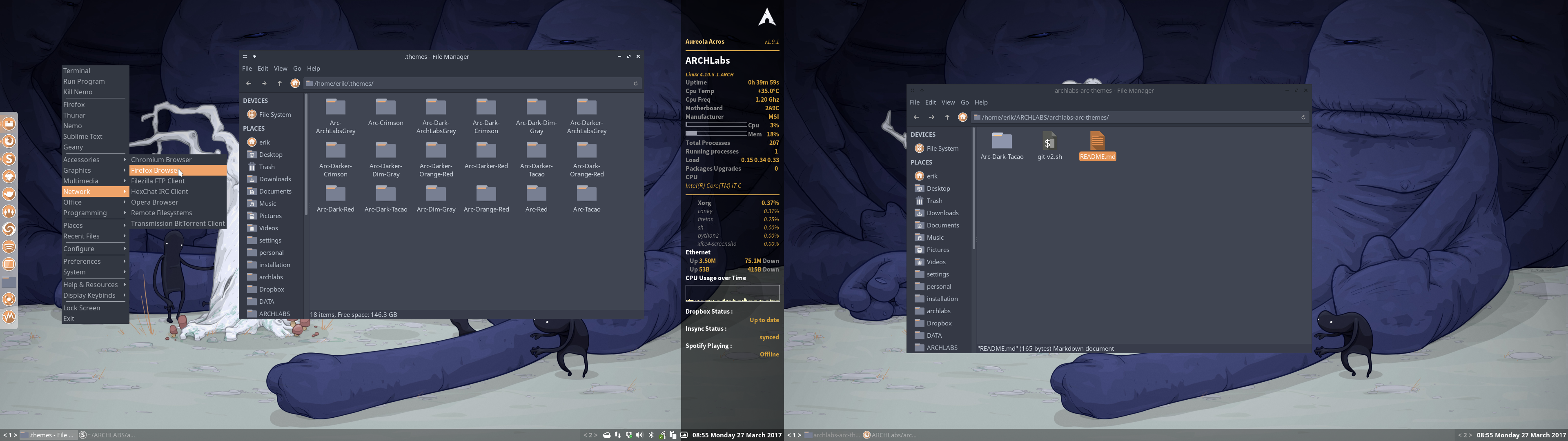Choose Chromium Browser from Network submenu
Image resolution: width=1568 pixels, height=441 pixels.
pyautogui.click(x=178, y=160)
